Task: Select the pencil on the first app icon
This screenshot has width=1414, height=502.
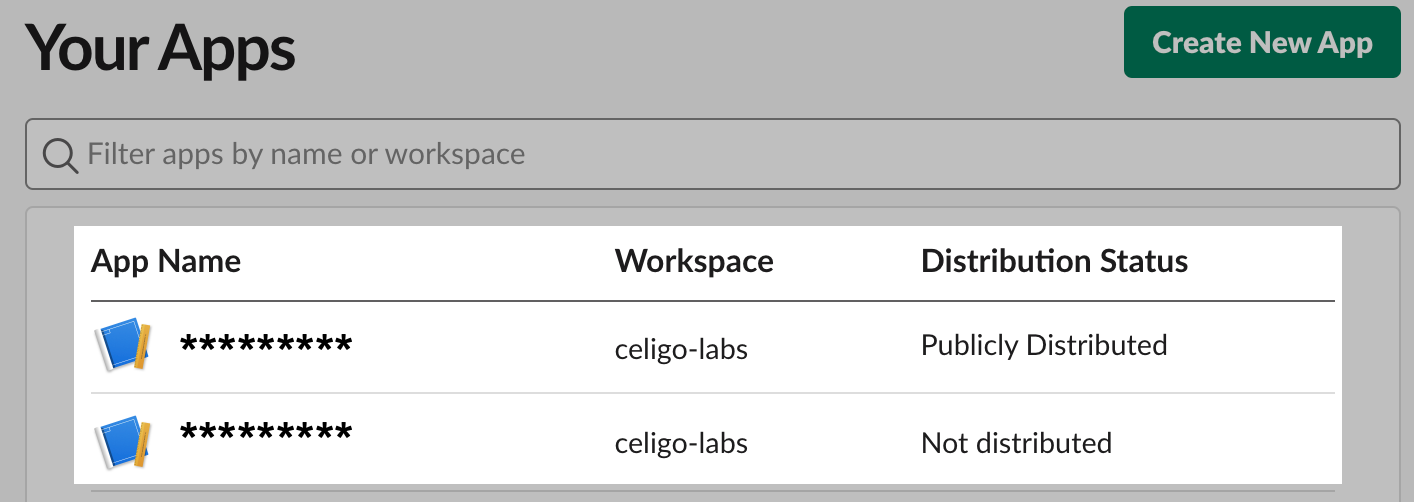Action: pyautogui.click(x=143, y=347)
